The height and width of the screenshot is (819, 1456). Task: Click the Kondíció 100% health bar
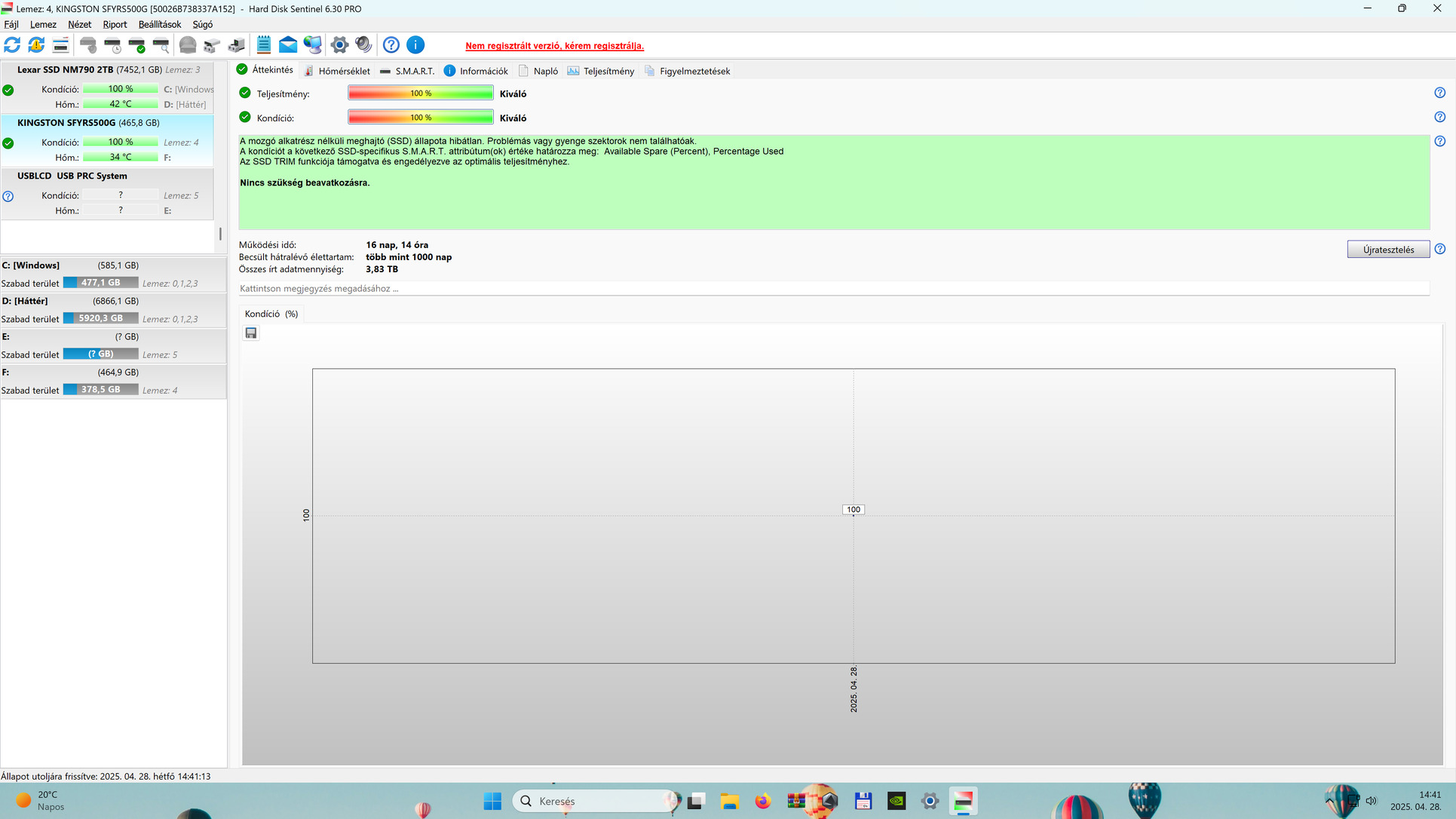pos(420,118)
